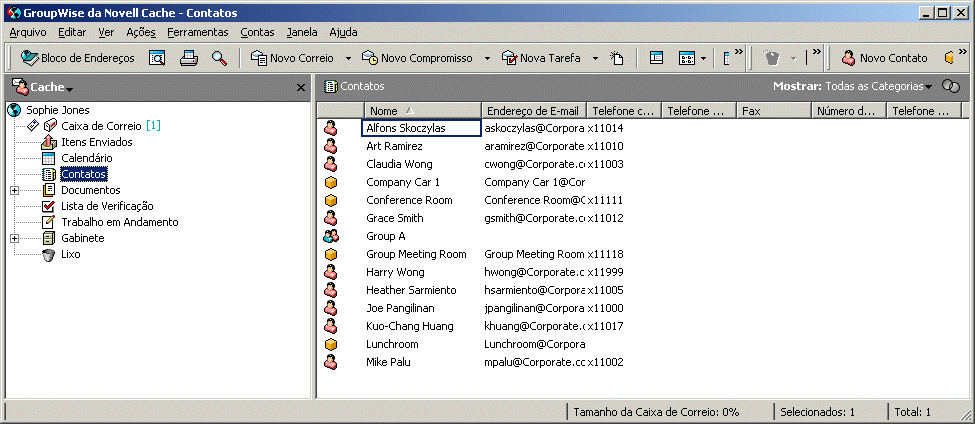Screen dimensions: 975x424
Task: Open the Lixo trash folder
Action: point(70,254)
